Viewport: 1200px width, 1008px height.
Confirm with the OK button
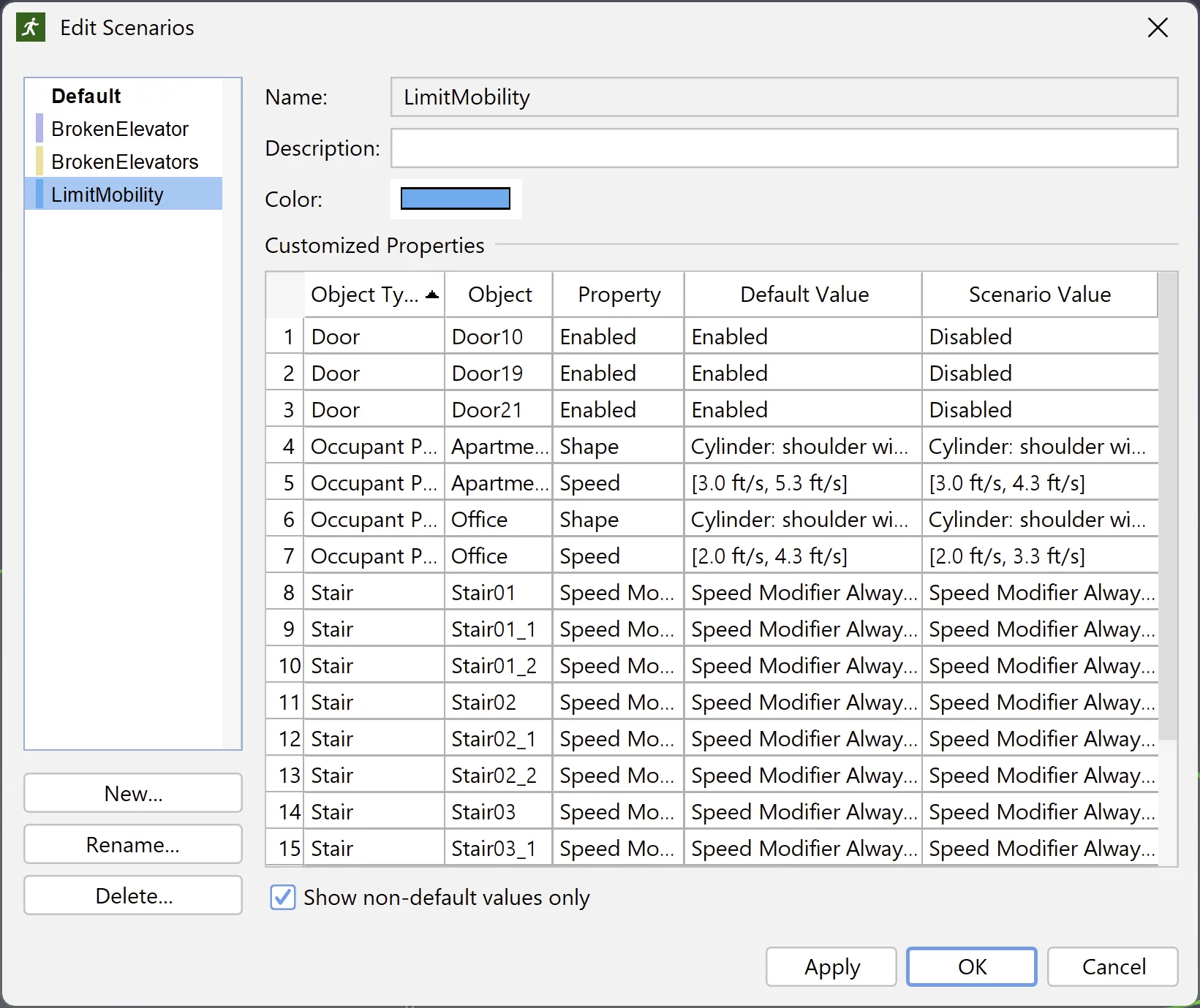click(972, 967)
